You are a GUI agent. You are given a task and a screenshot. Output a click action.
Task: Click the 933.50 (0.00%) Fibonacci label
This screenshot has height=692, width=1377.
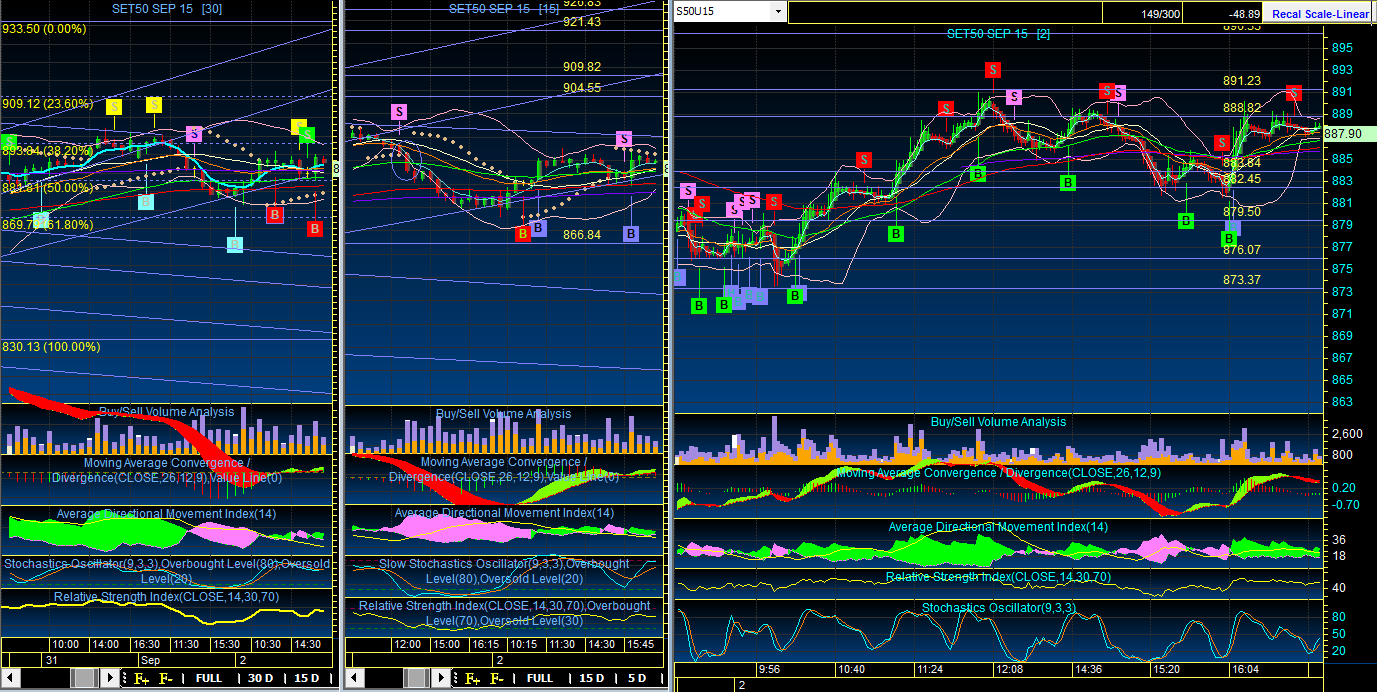point(44,29)
